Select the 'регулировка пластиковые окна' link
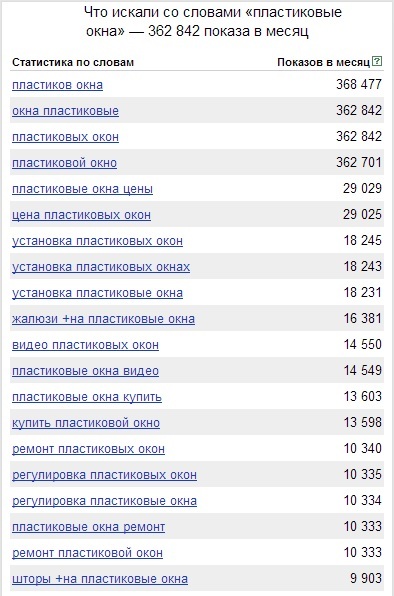The height and width of the screenshot is (596, 394). [104, 501]
